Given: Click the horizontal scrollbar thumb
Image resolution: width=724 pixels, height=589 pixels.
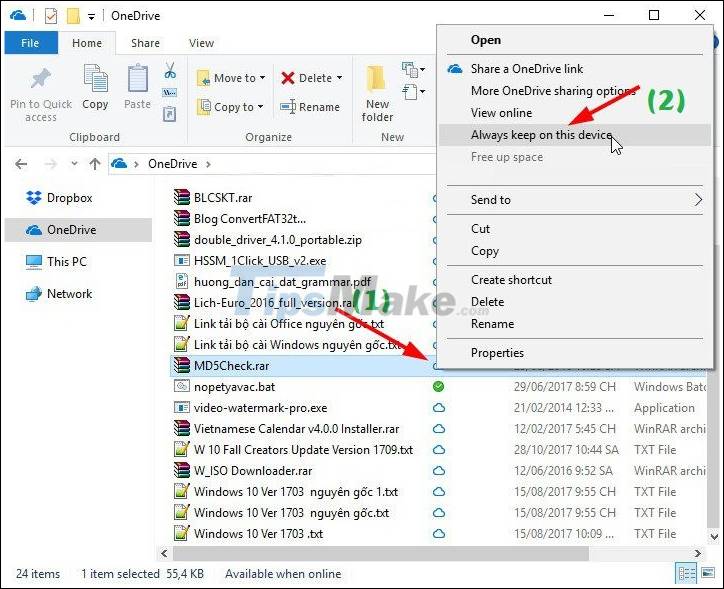Looking at the screenshot, I should (380, 553).
